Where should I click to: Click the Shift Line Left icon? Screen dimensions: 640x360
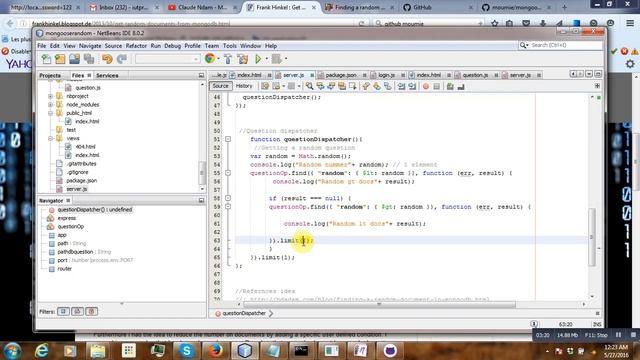pyautogui.click(x=402, y=86)
